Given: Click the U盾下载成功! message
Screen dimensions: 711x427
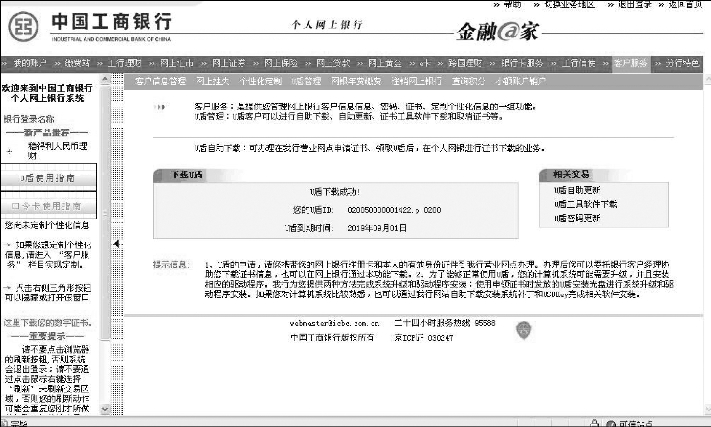Looking at the screenshot, I should tap(335, 192).
